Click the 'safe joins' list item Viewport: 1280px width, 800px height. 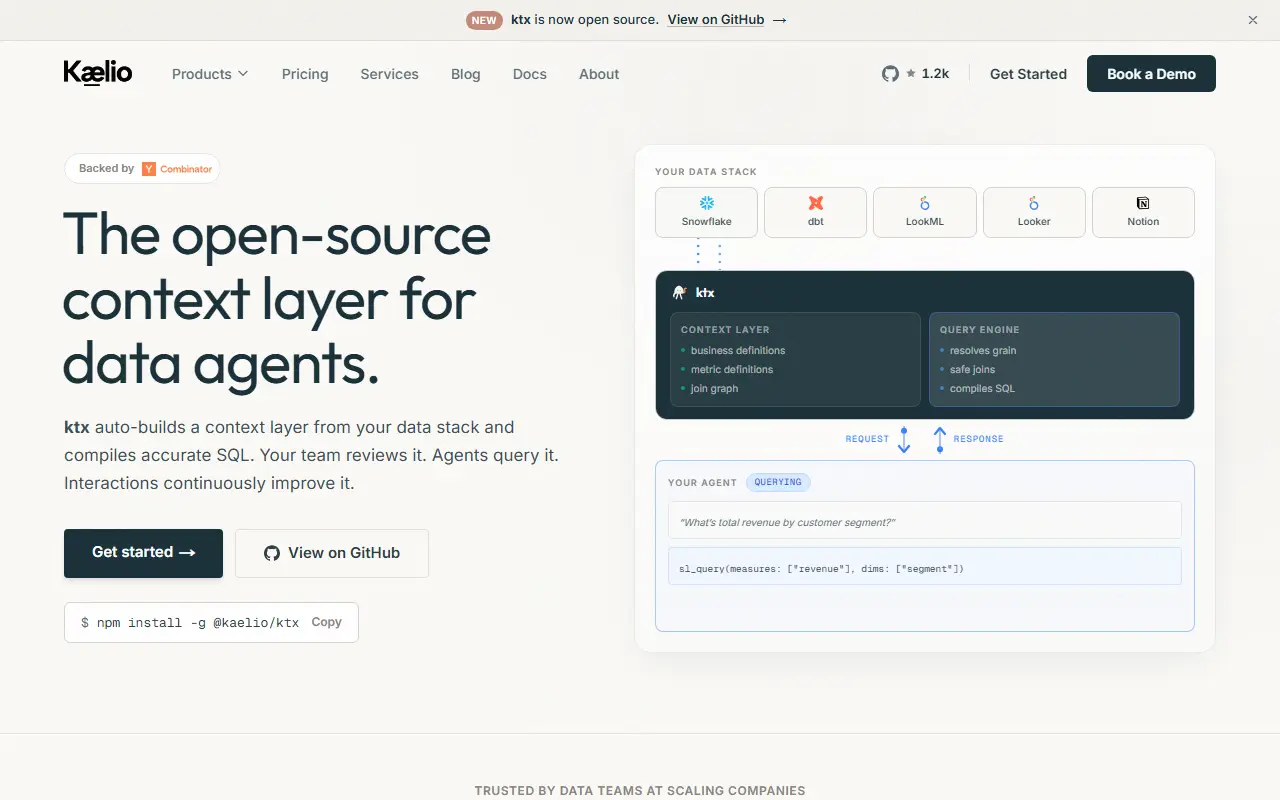pos(972,370)
